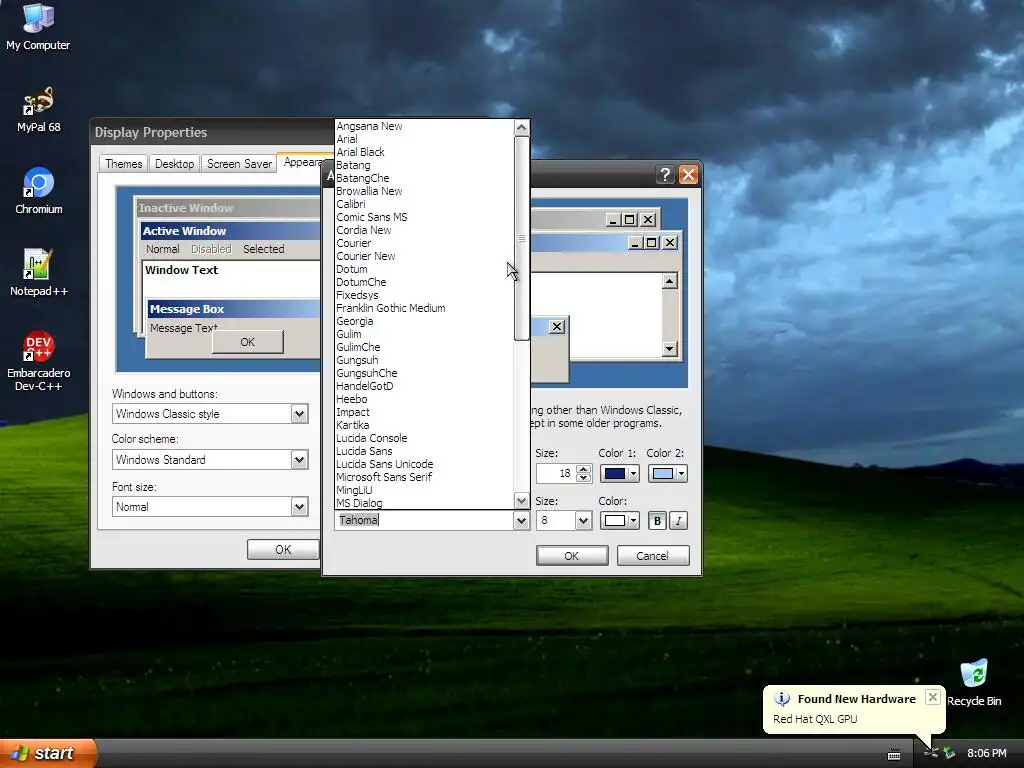1024x768 pixels.
Task: Click the font list scrollbar thumb
Action: (521, 239)
